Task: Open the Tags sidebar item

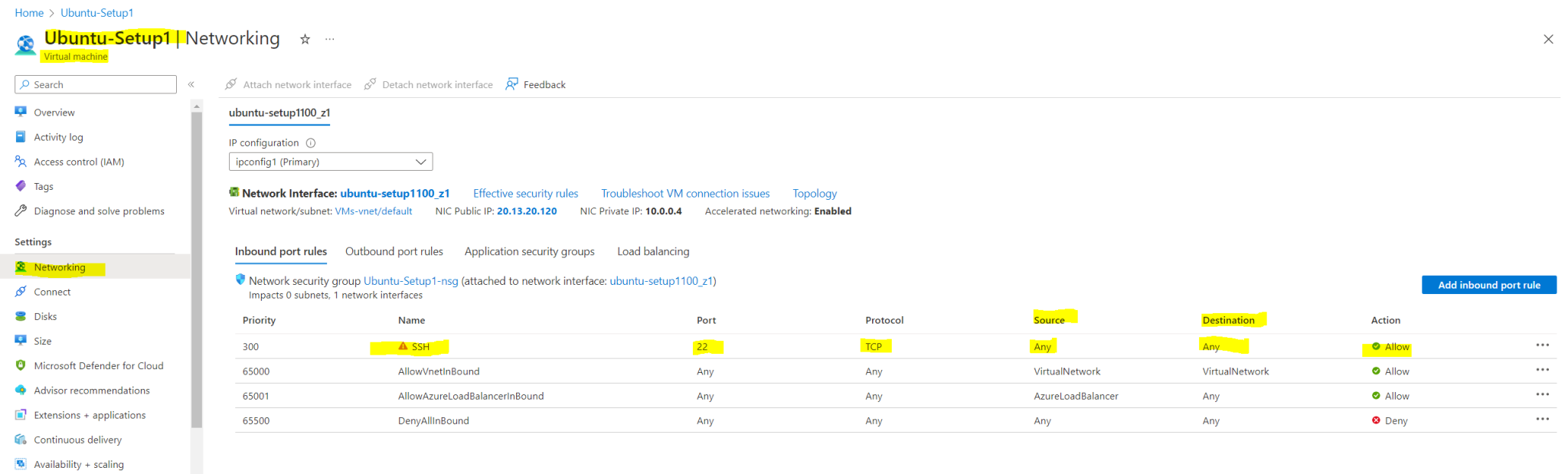Action: (x=44, y=186)
